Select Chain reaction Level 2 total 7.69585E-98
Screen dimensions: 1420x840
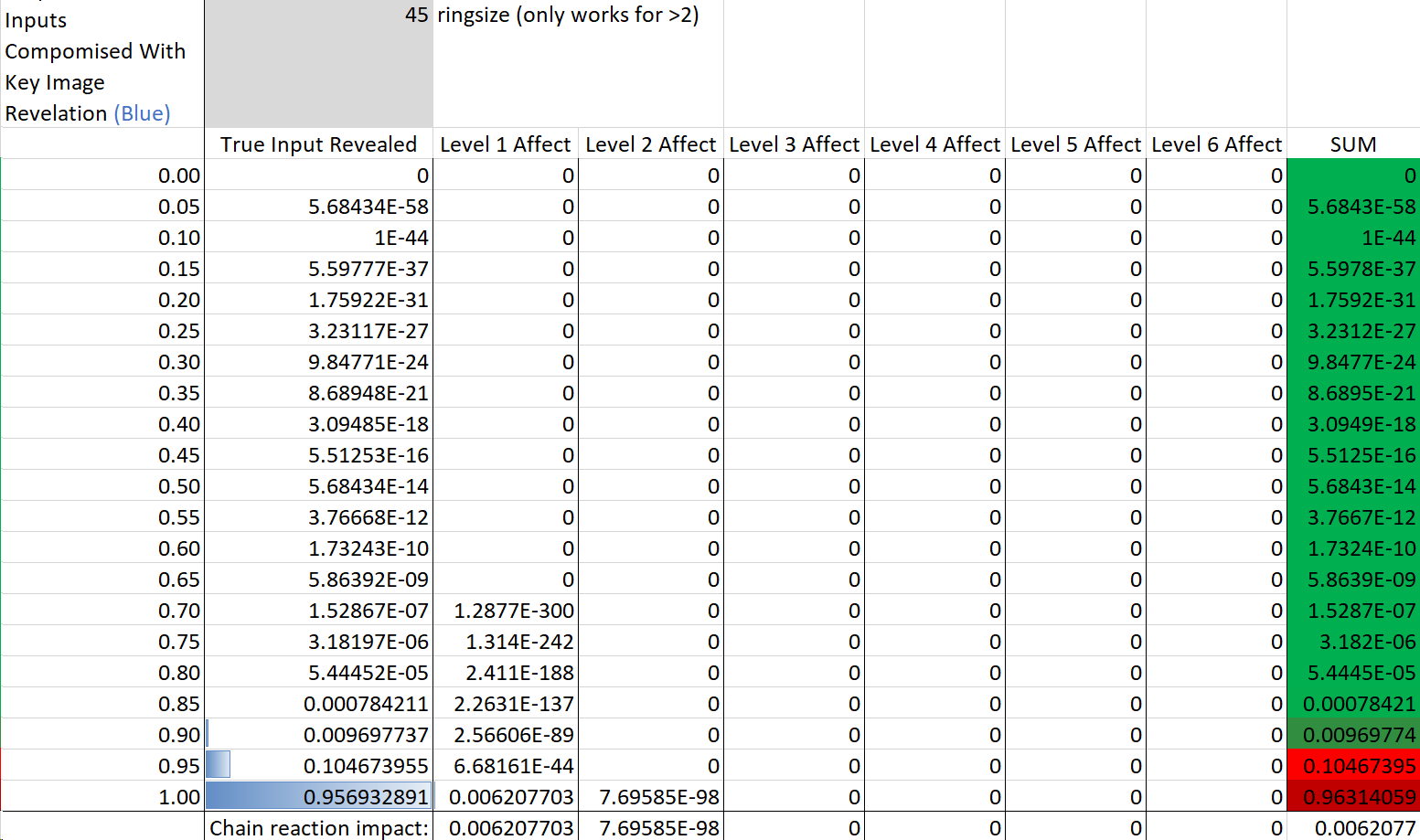(x=650, y=827)
